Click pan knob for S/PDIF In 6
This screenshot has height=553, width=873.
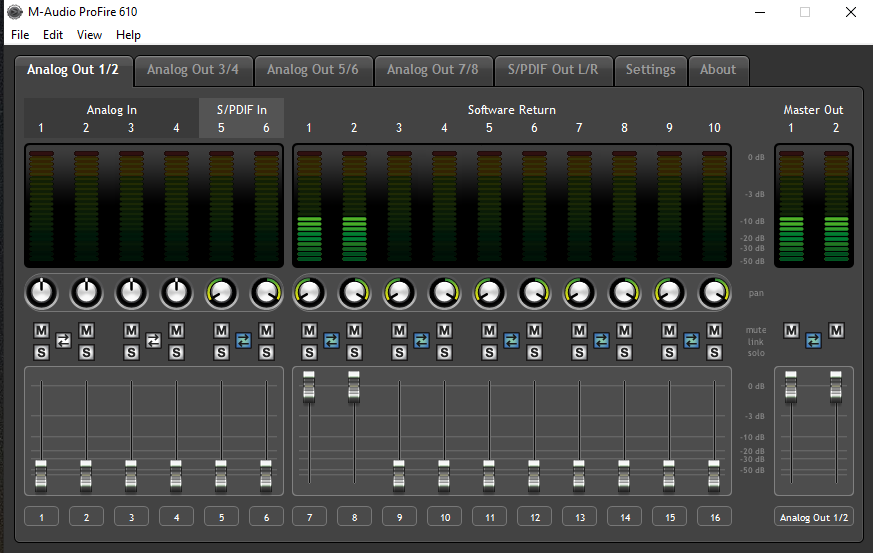267,292
